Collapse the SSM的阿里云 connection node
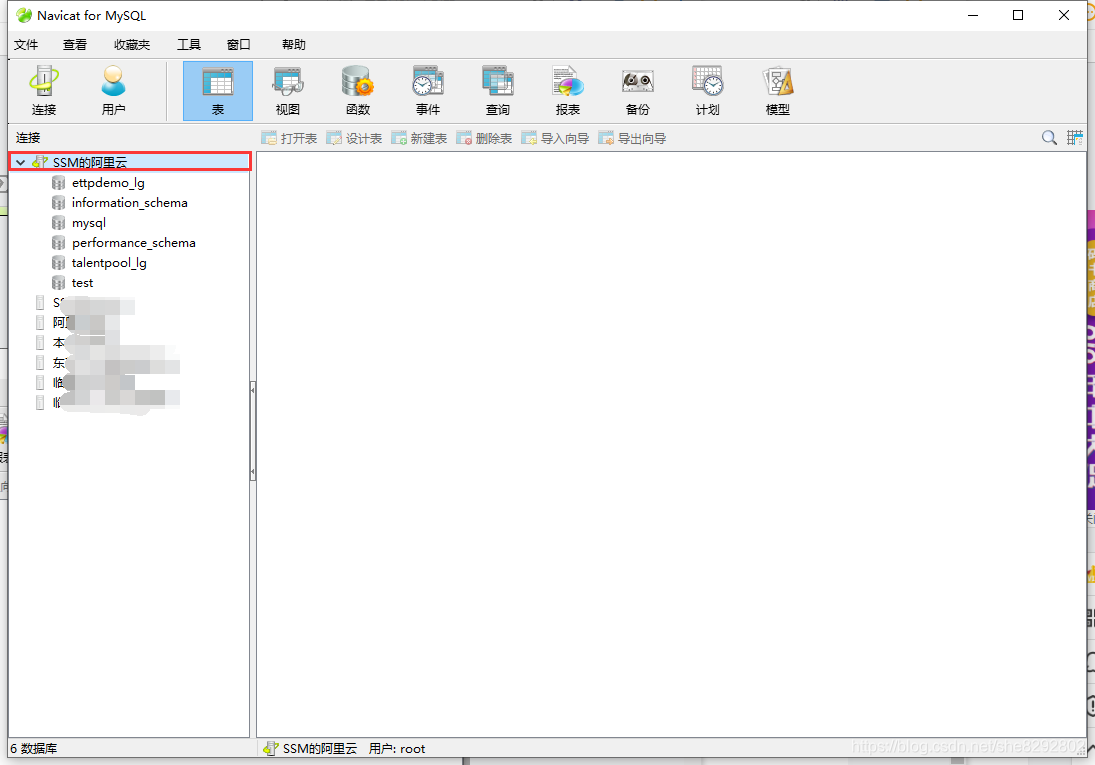The height and width of the screenshot is (765, 1095). coord(21,163)
